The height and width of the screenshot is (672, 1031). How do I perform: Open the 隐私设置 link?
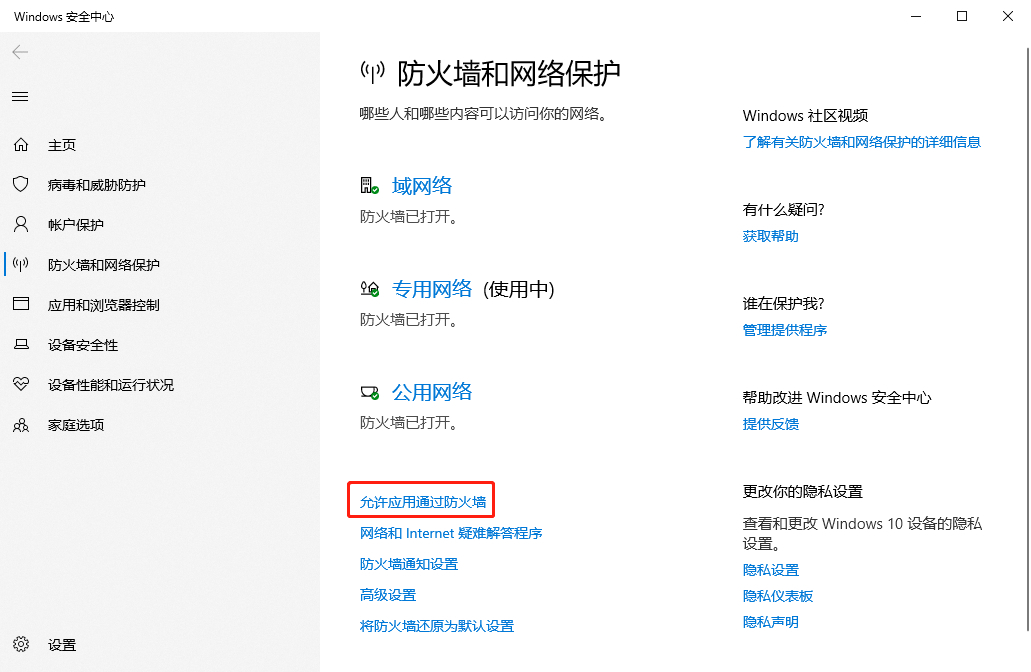(x=771, y=570)
